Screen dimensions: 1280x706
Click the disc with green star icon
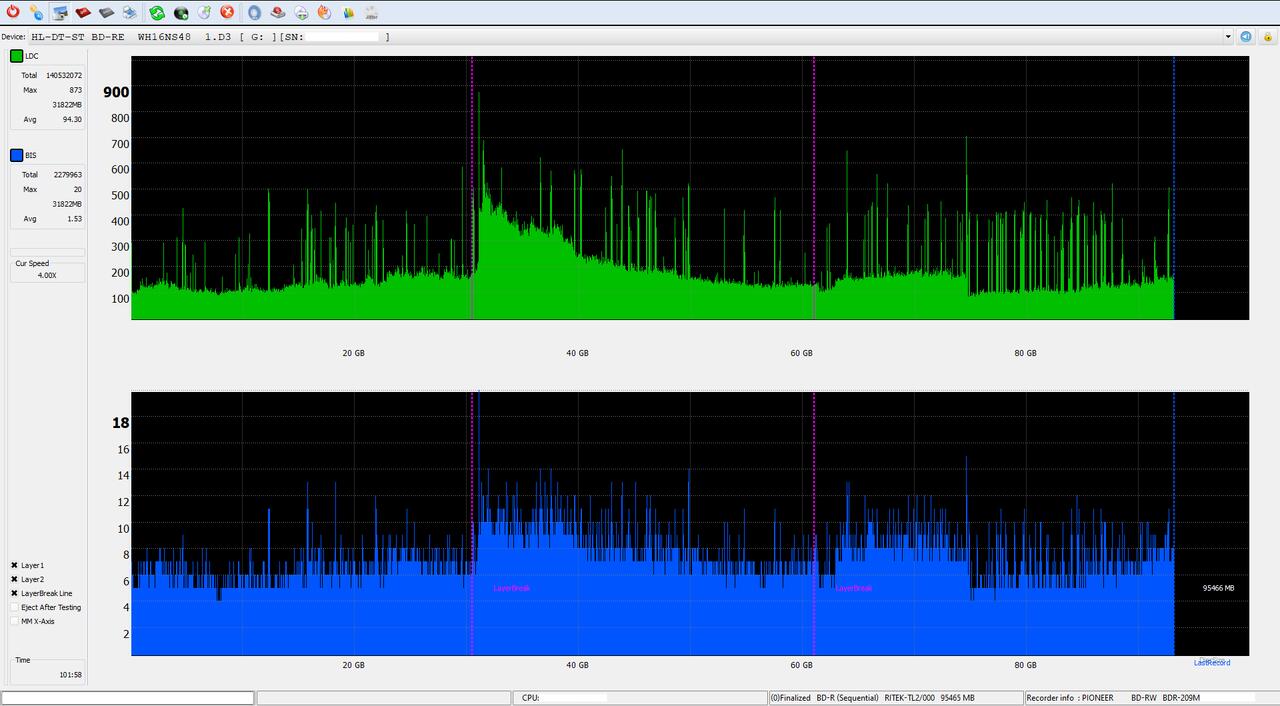204,12
